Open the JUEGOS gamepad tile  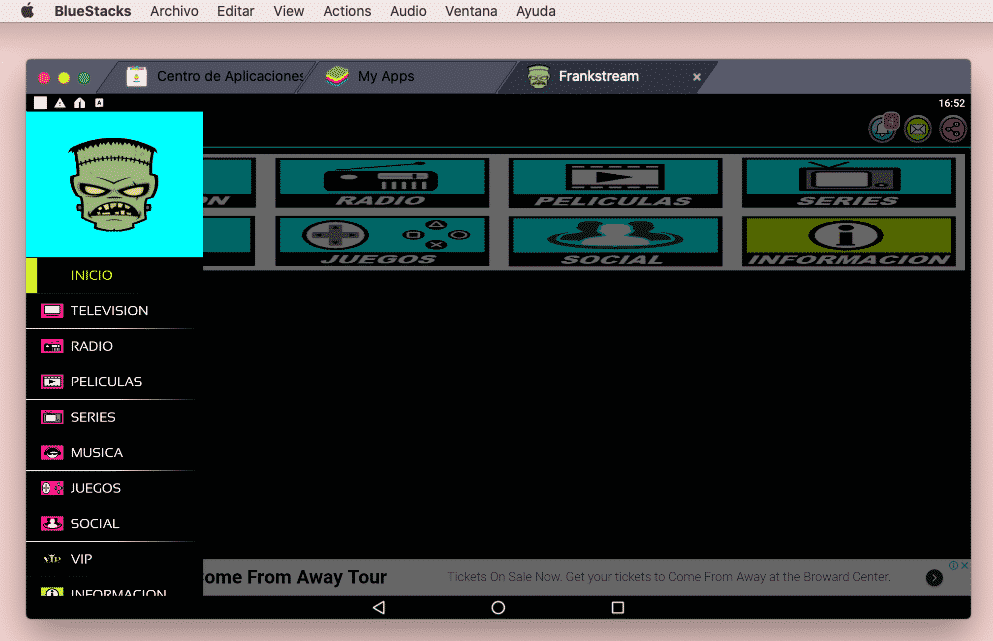382,241
